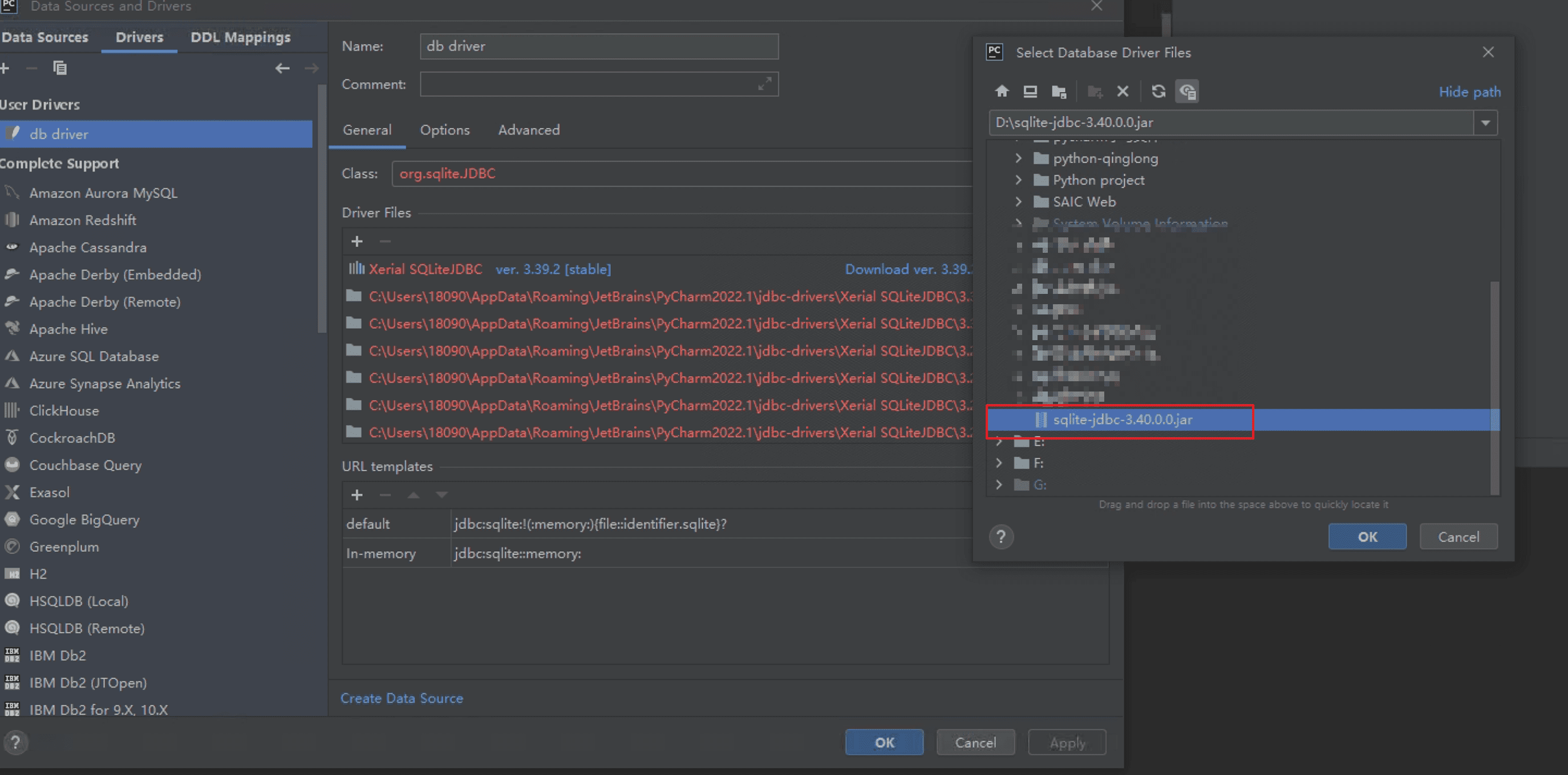Screen dimensions: 1568x775
Task: Select Google BigQuery driver
Action: point(84,520)
